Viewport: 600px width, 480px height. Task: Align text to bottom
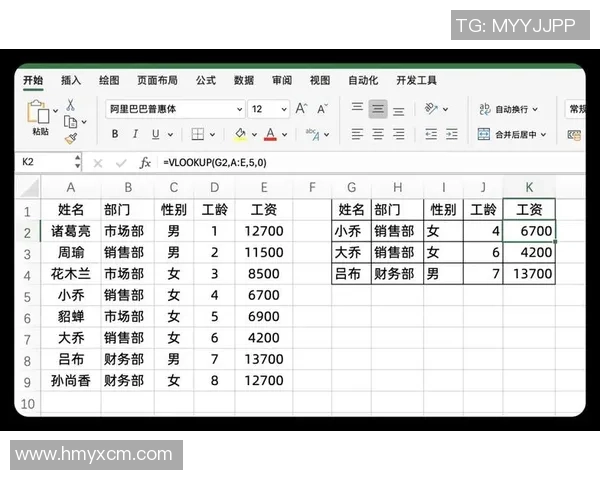tap(398, 111)
